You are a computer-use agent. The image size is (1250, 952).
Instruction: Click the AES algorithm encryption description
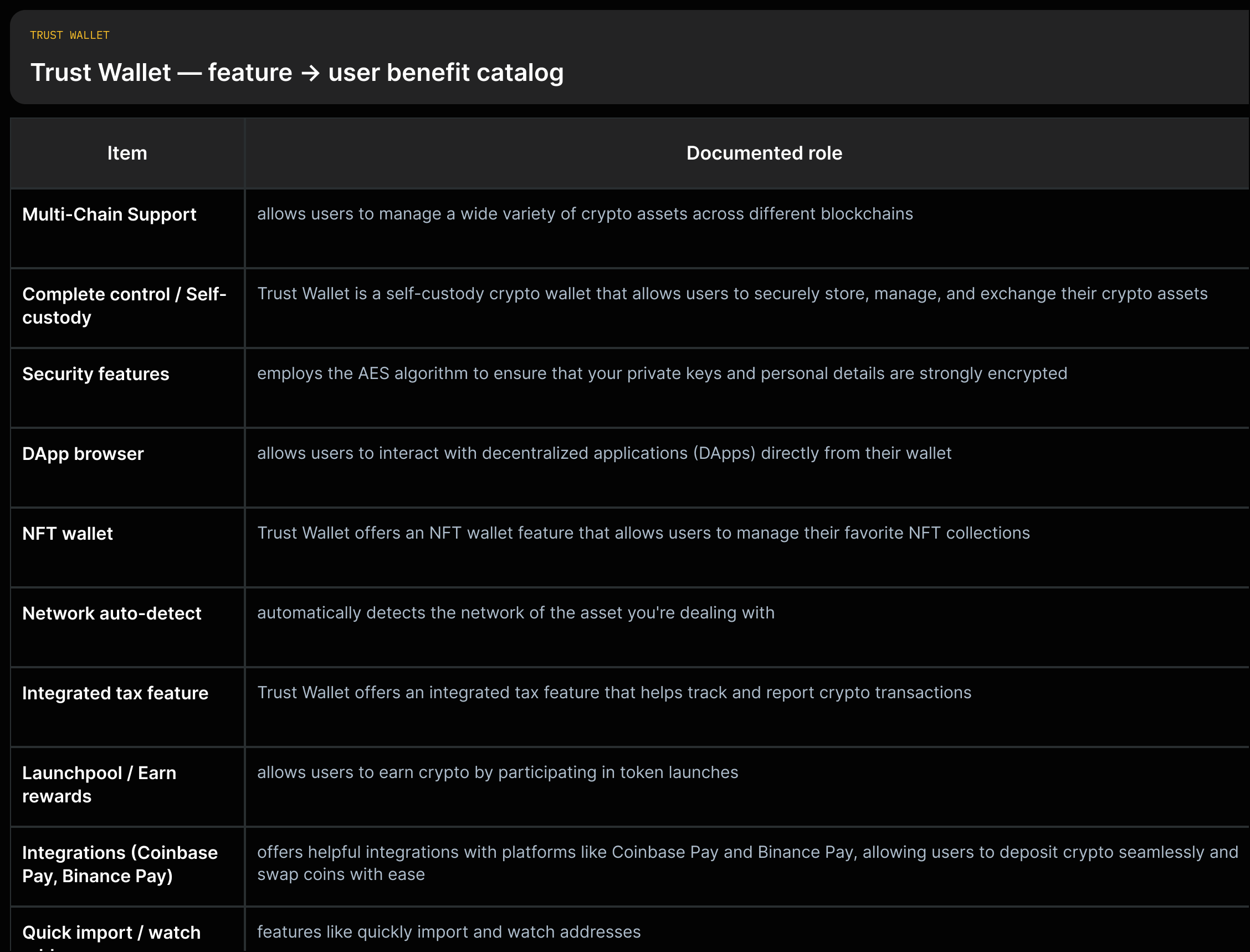point(662,373)
